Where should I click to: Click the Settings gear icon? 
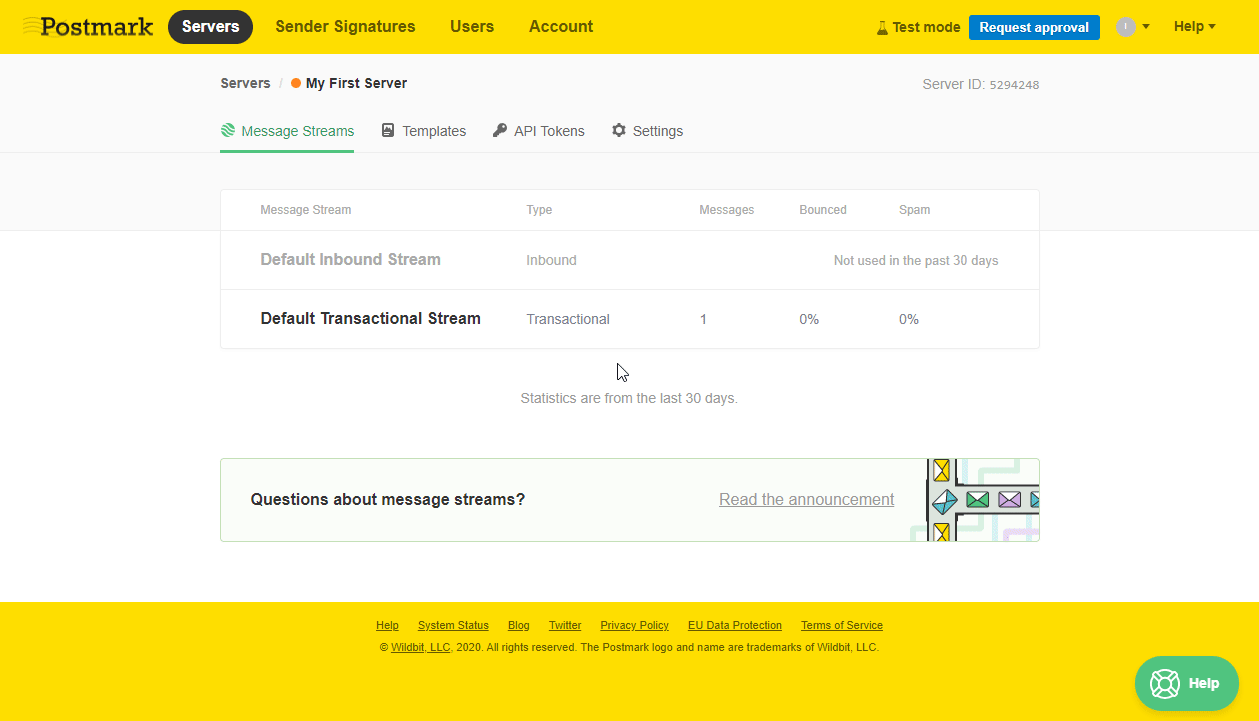619,131
